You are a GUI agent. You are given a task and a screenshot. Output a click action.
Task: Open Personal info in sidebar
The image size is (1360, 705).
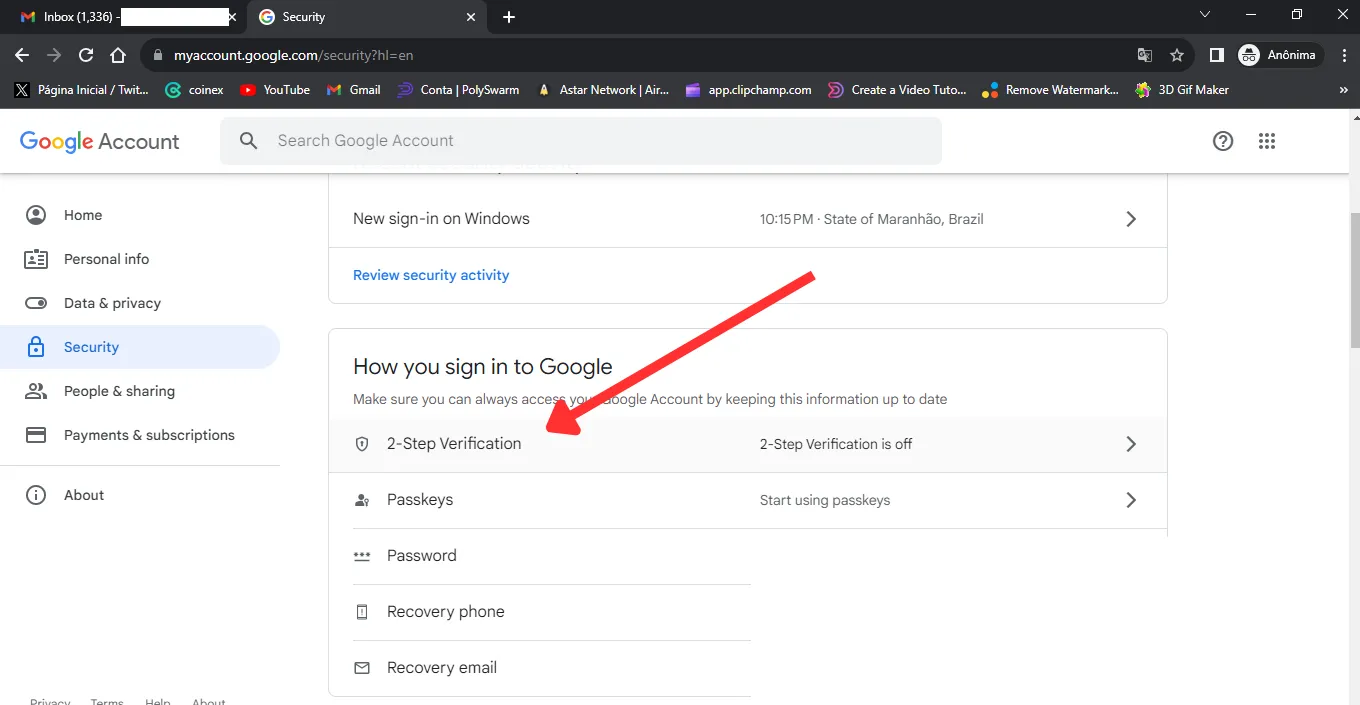pos(140,259)
